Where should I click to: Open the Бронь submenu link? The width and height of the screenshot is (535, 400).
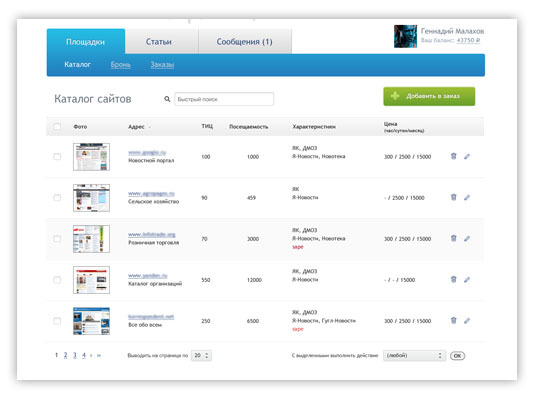click(x=120, y=65)
